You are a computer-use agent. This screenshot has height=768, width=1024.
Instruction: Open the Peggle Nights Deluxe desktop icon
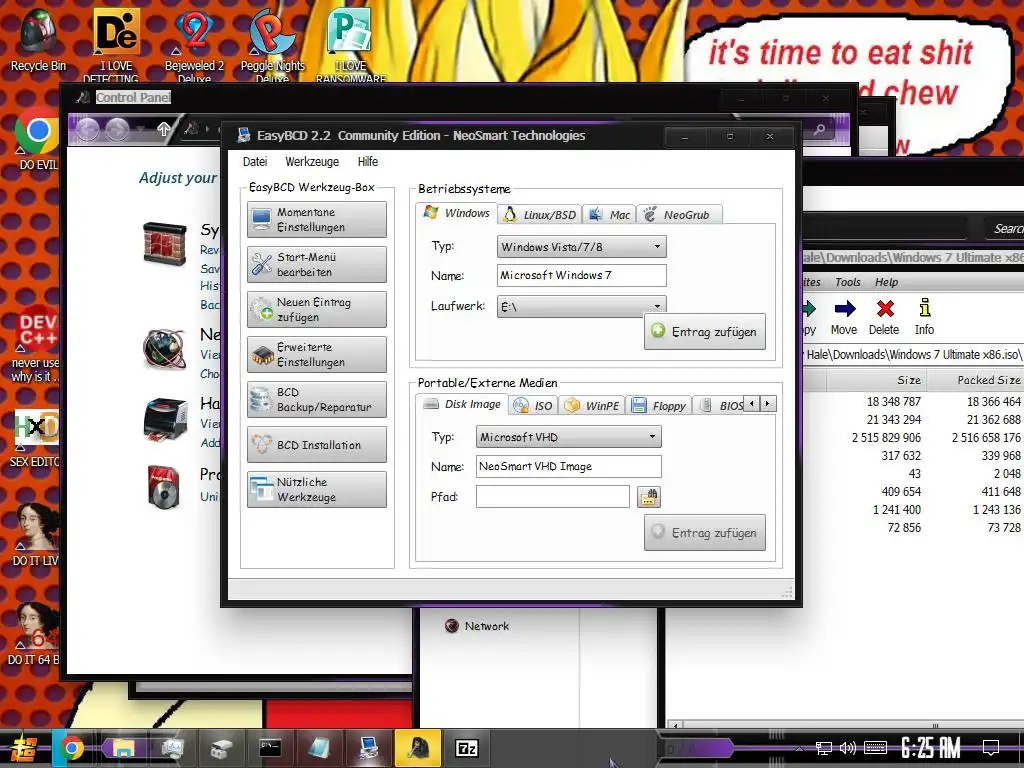pyautogui.click(x=272, y=46)
